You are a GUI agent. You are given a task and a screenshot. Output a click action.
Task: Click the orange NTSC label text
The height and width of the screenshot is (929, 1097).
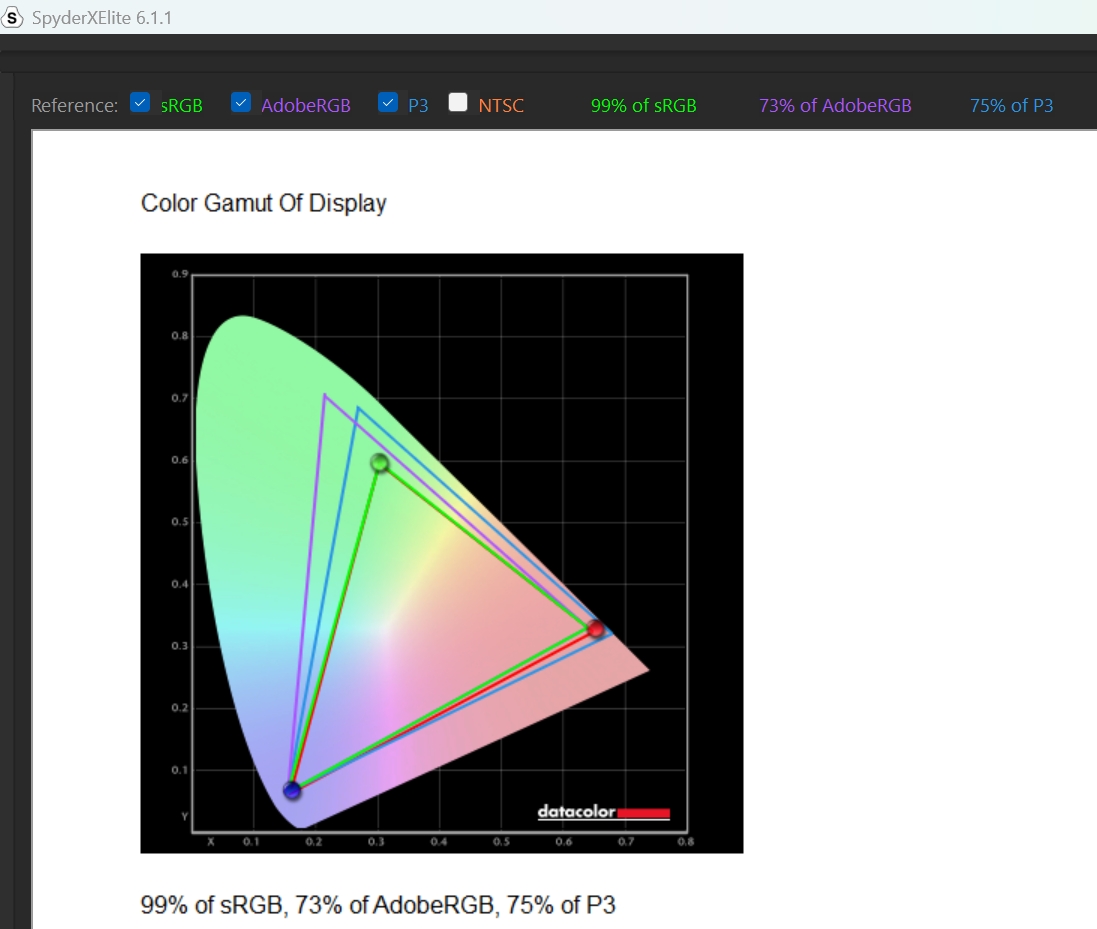501,105
